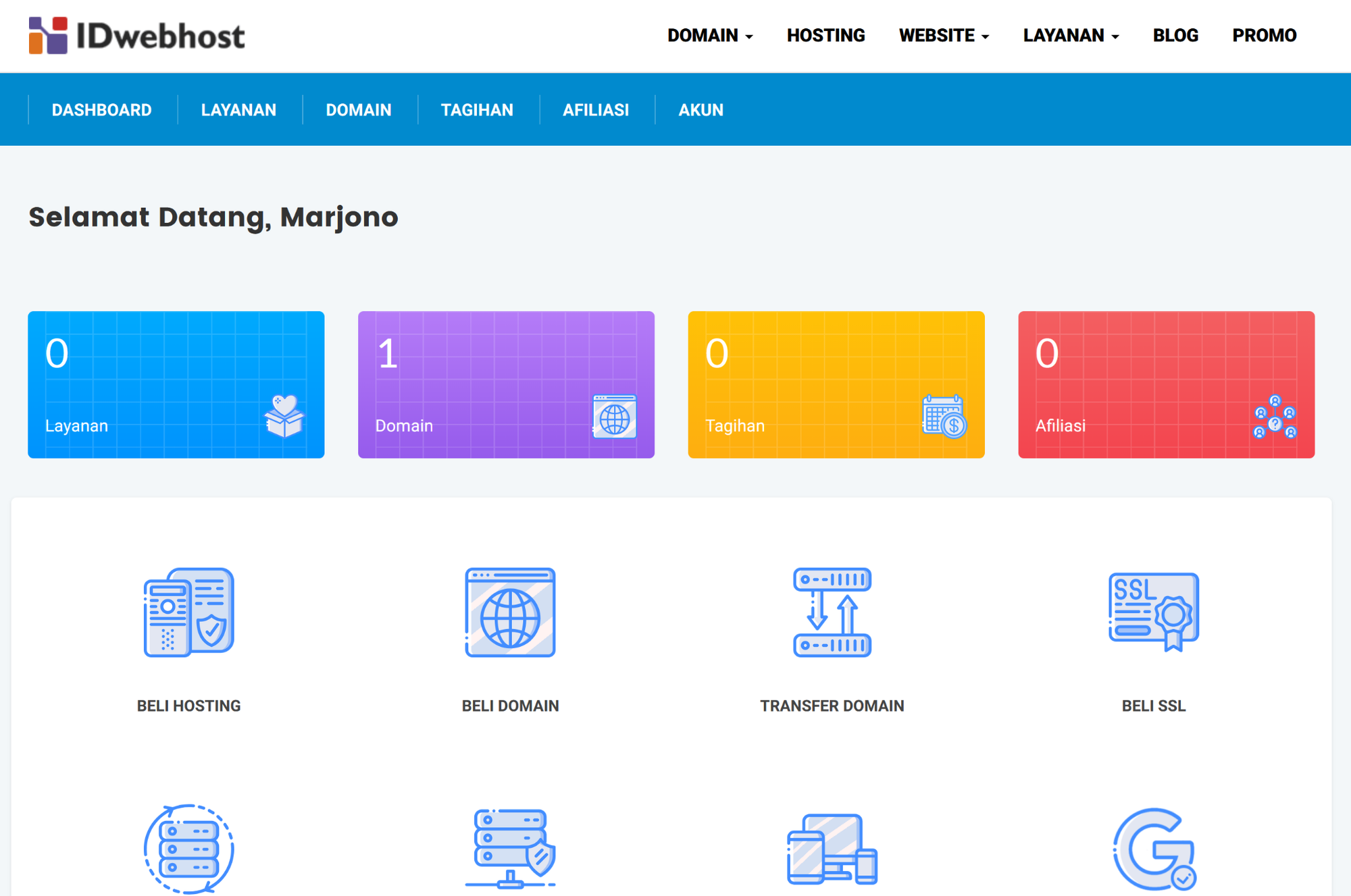Expand the top-right LAYANAN dropdown menu
The image size is (1351, 896).
tap(1071, 35)
